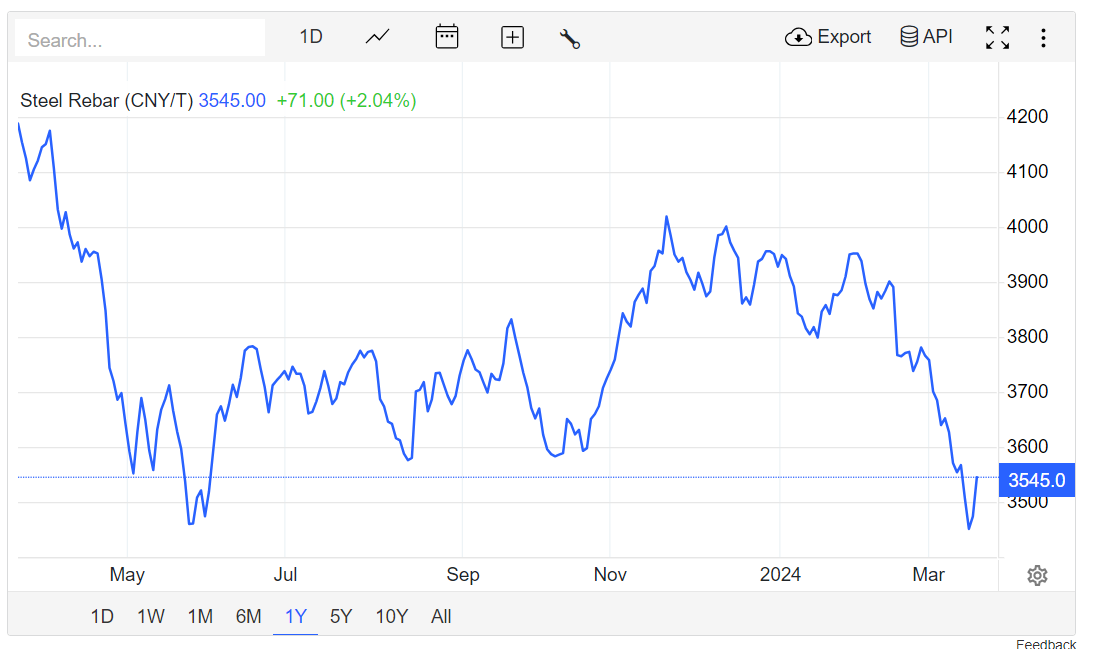This screenshot has height=649, width=1094.
Task: Select the 1W time range
Action: [151, 616]
